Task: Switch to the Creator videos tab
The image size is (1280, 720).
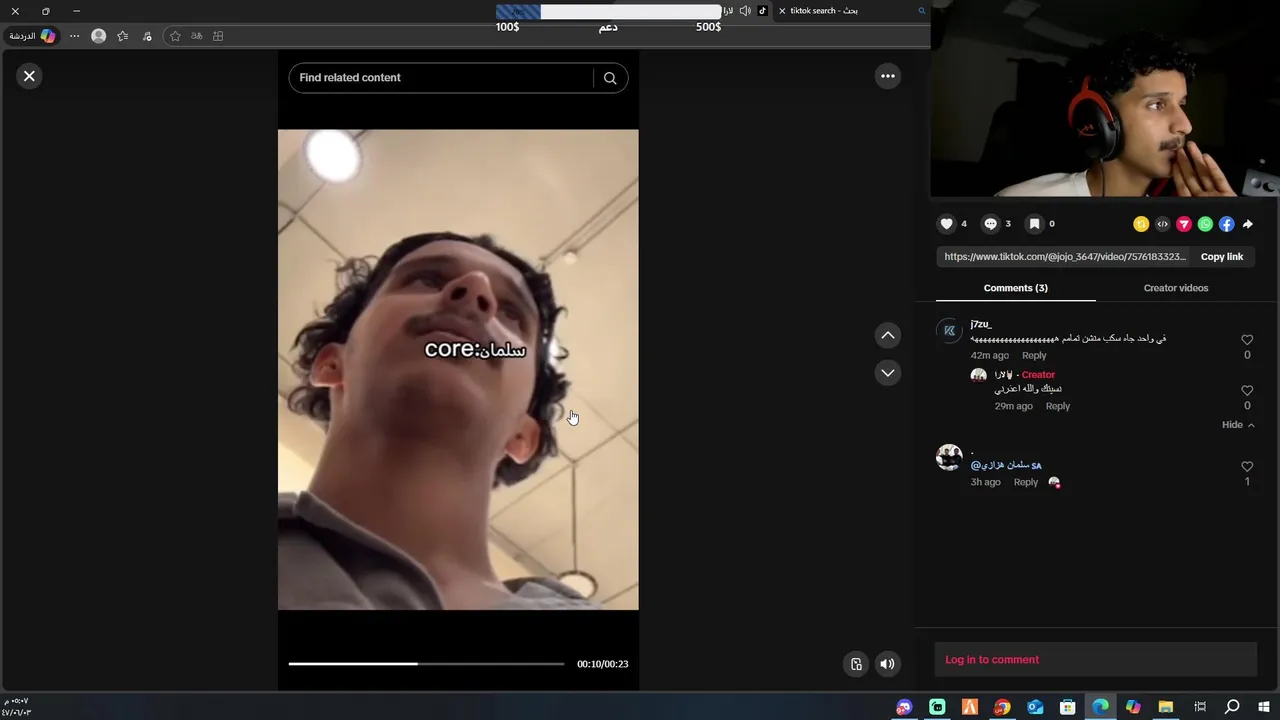Action: pos(1176,288)
